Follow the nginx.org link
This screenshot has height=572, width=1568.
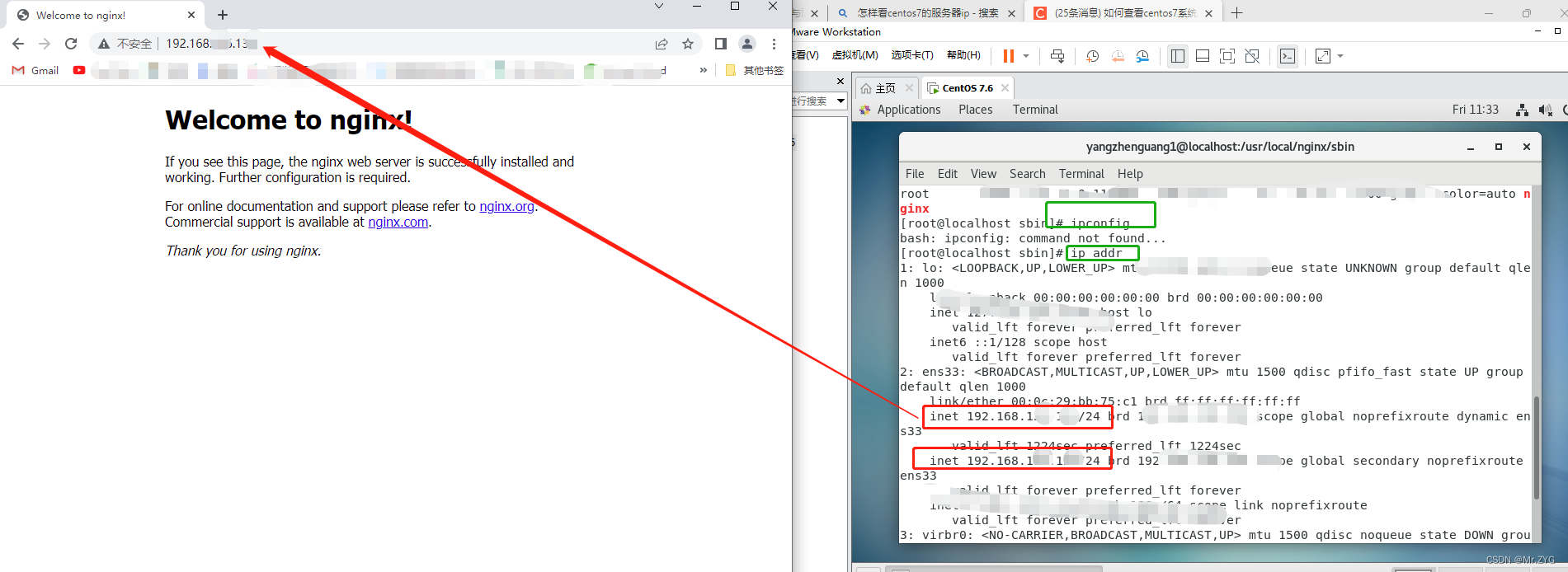(506, 206)
